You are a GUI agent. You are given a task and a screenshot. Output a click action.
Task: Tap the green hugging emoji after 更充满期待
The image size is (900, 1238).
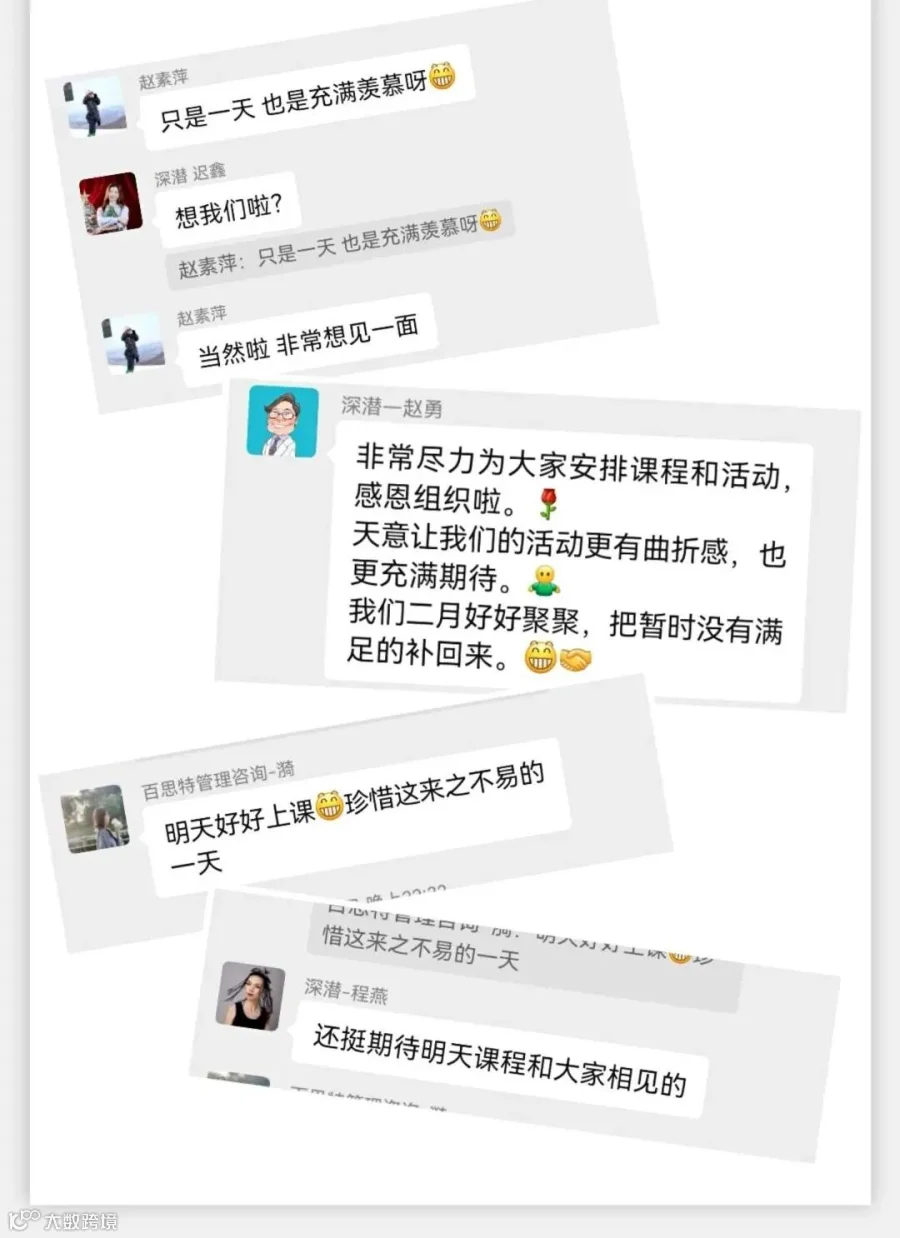545,580
